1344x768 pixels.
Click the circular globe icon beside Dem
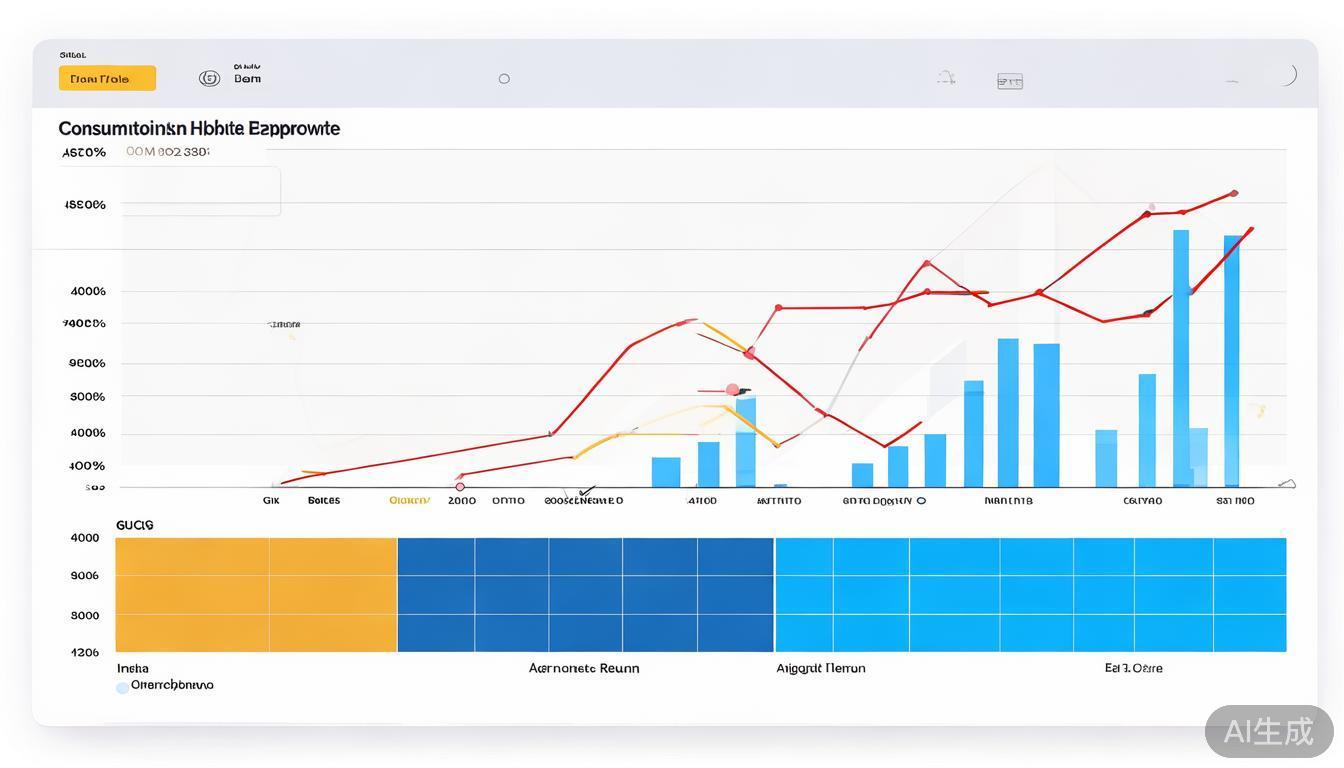[209, 78]
